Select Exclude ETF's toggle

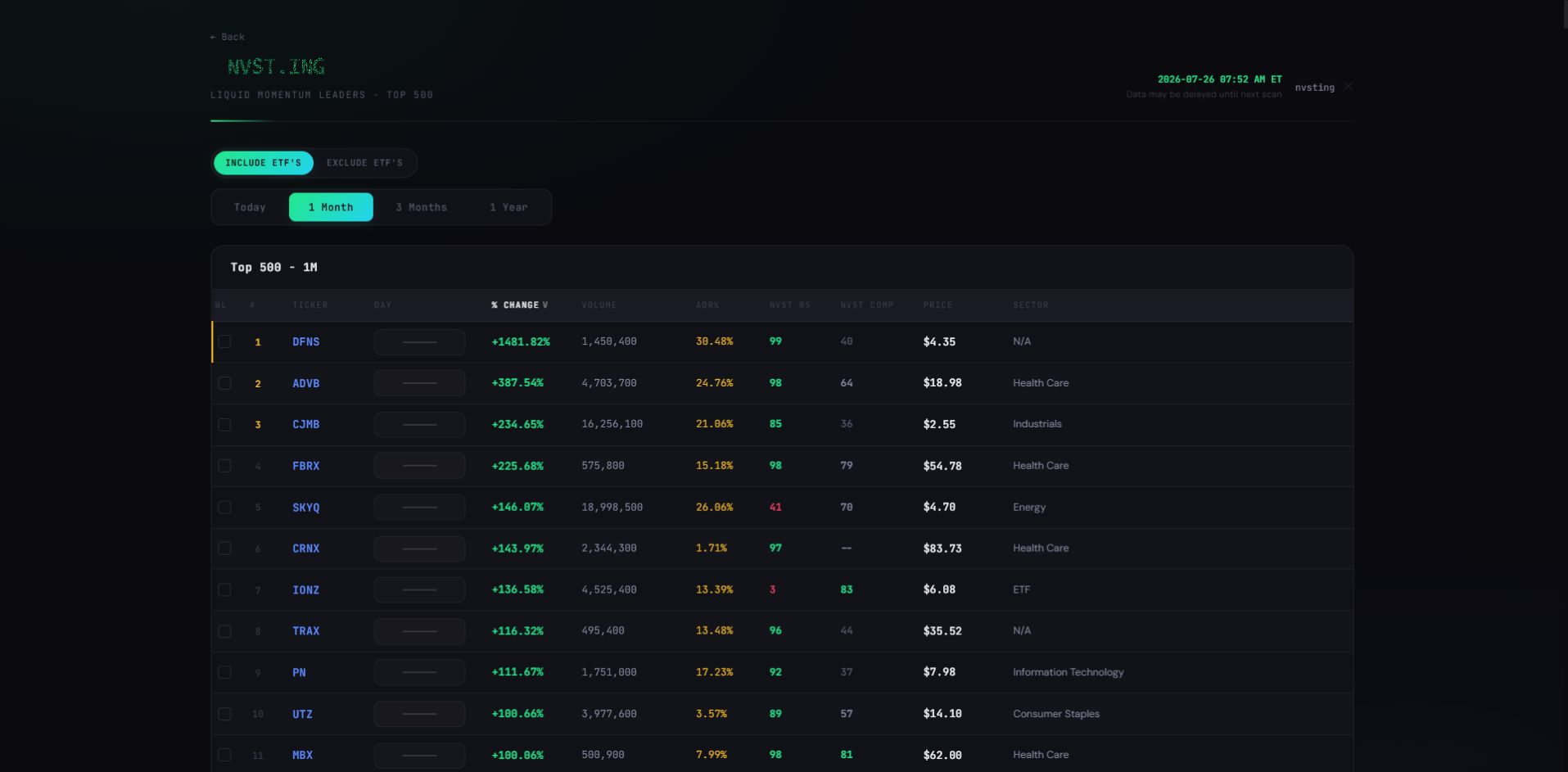point(364,163)
